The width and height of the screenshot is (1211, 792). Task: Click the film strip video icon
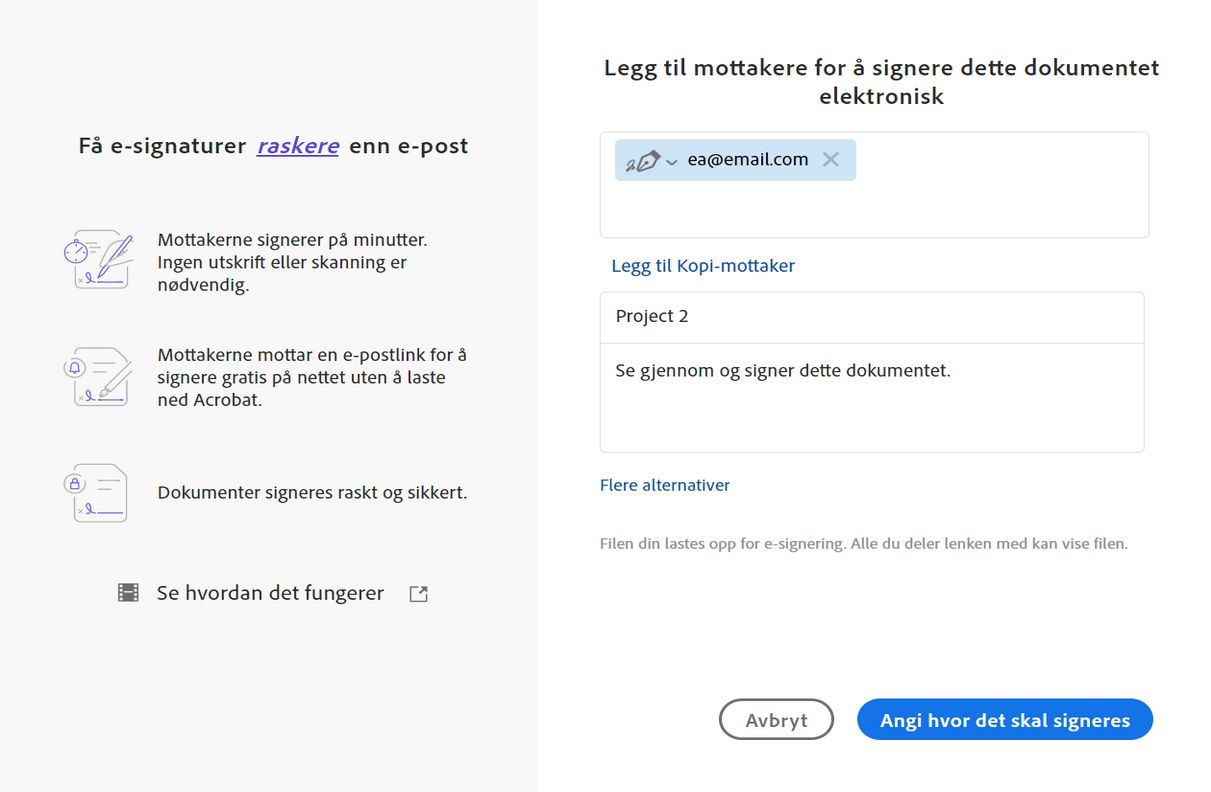coord(128,593)
